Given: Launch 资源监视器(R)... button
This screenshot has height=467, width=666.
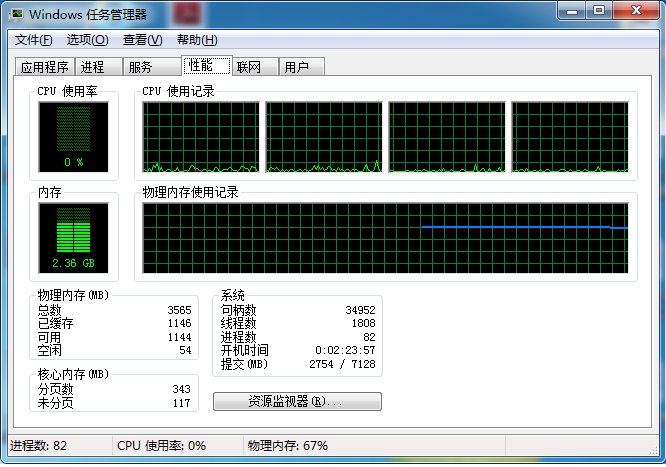Looking at the screenshot, I should tap(297, 401).
